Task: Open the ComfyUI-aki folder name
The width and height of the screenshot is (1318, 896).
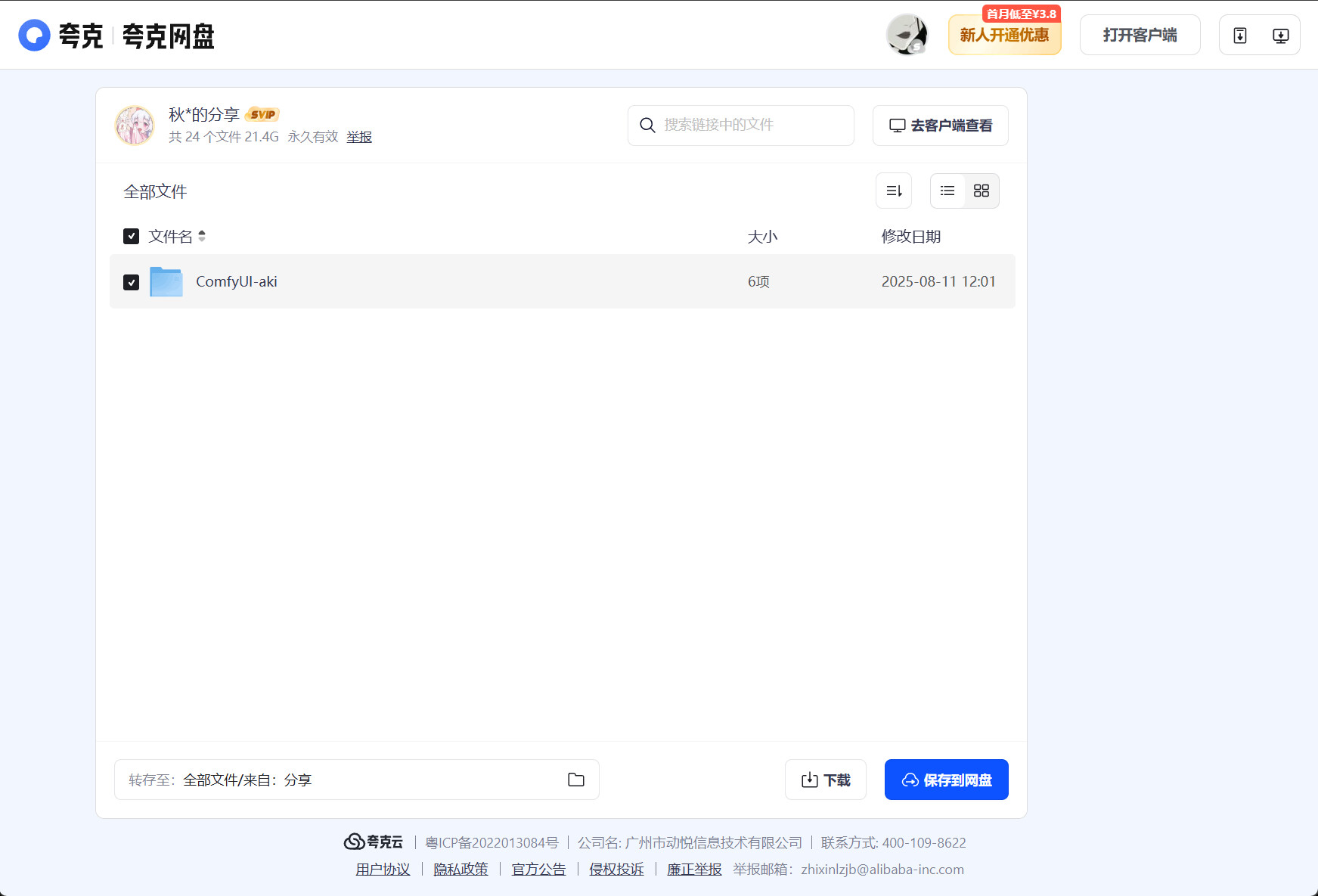Action: point(237,282)
